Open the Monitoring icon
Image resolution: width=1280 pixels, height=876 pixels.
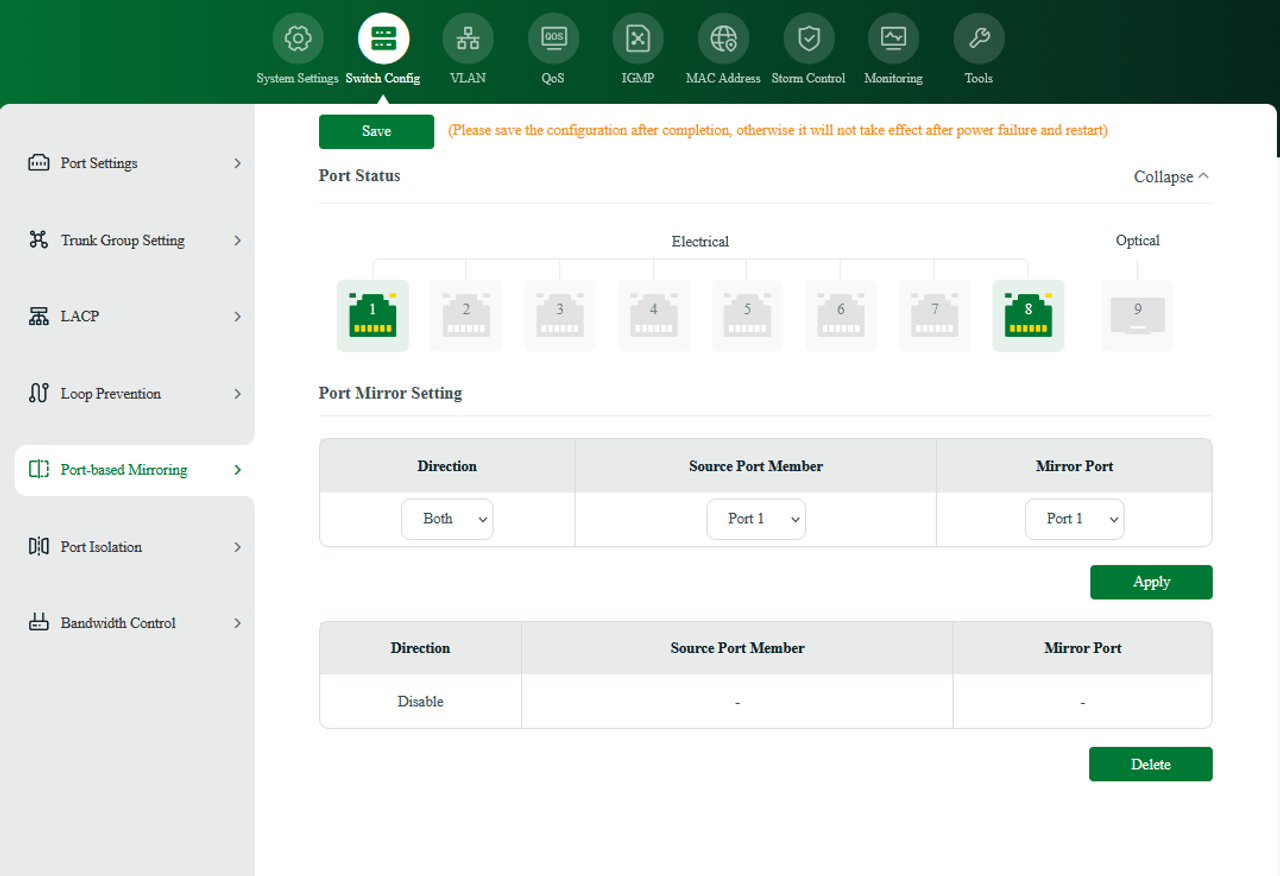click(x=893, y=37)
